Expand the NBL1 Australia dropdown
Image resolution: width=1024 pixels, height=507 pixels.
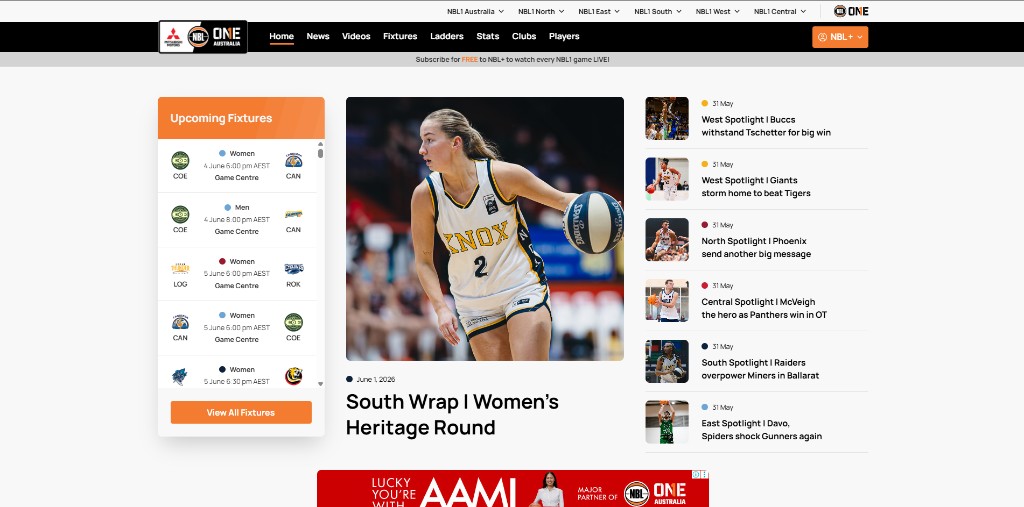[475, 11]
